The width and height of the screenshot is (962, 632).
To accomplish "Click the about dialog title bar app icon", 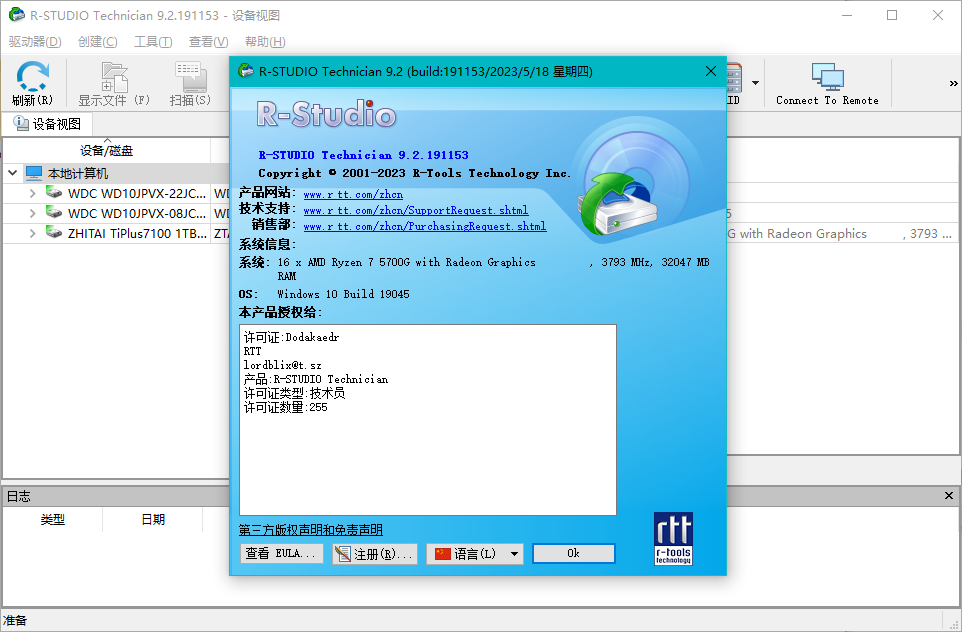I will pos(246,71).
